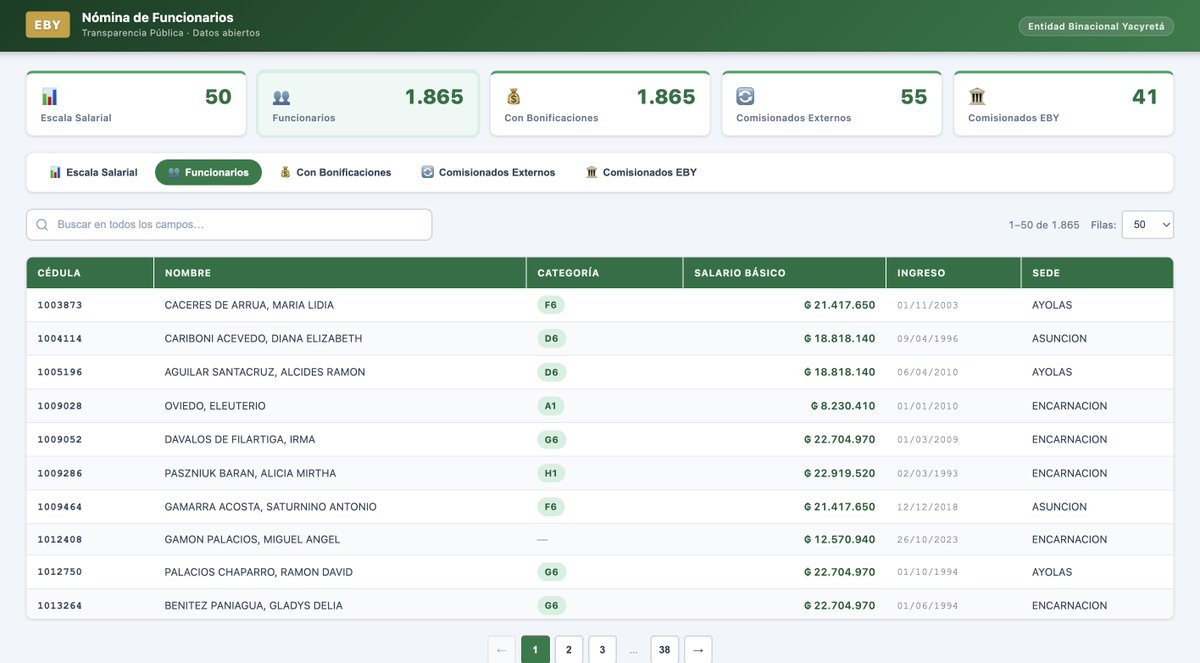Open the Escala Salarial summary card
This screenshot has height=663, width=1200.
pyautogui.click(x=136, y=103)
